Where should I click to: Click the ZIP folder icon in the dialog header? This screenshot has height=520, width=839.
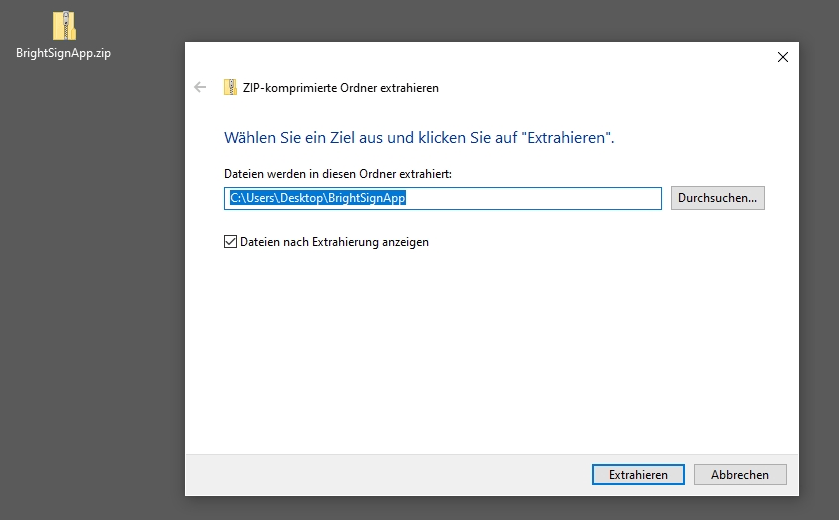click(230, 88)
